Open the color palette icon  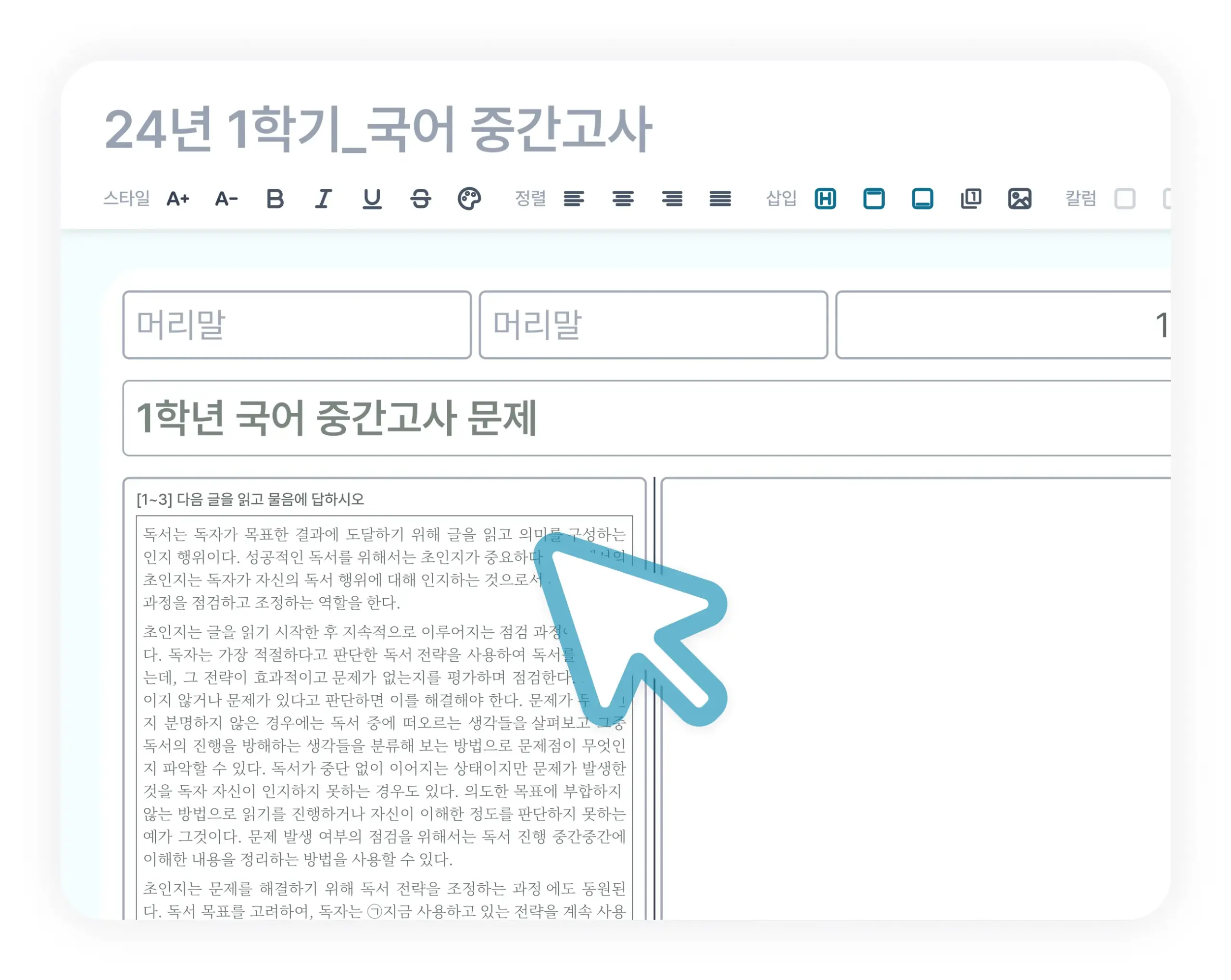[469, 199]
